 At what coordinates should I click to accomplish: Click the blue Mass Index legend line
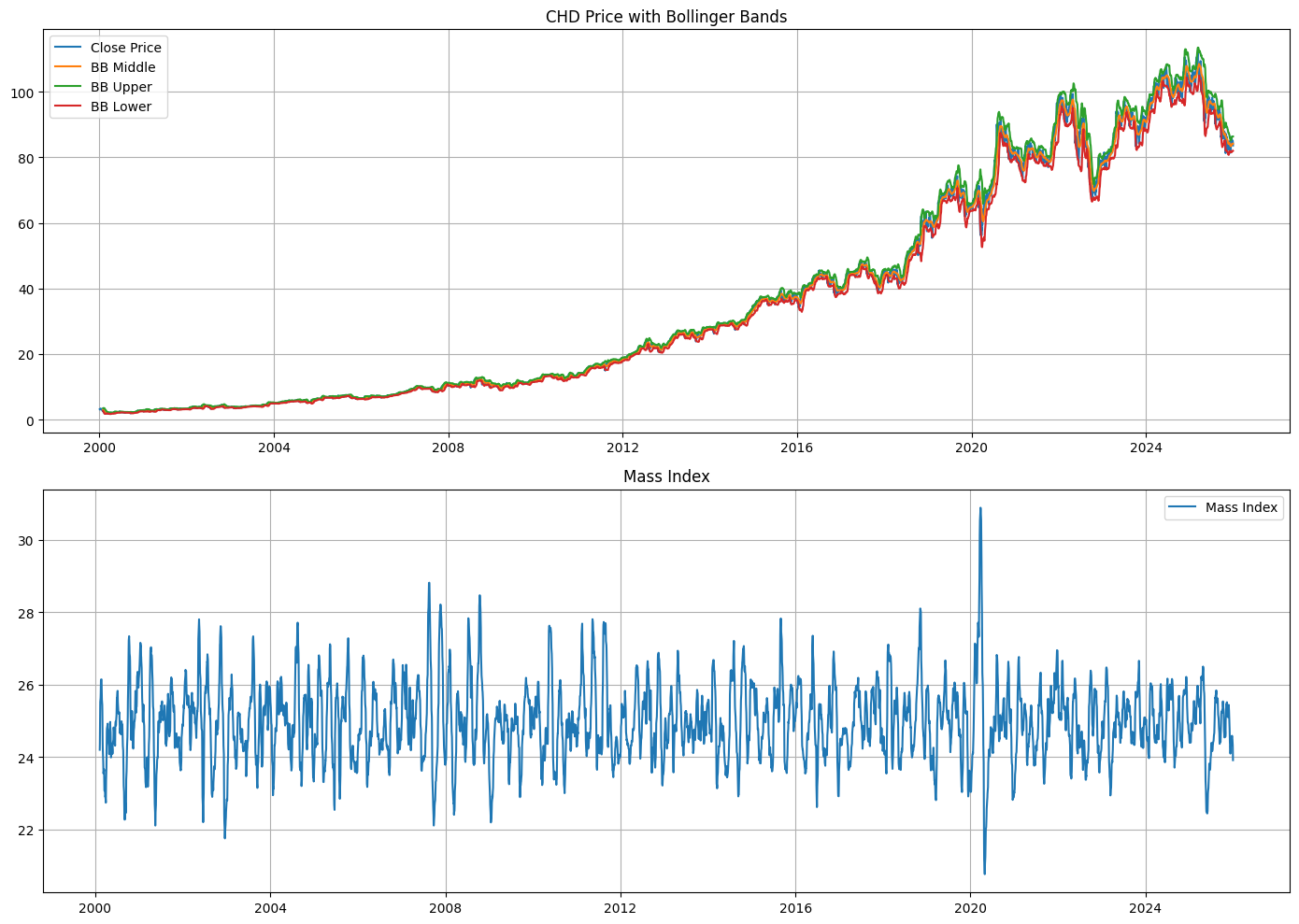click(1182, 507)
